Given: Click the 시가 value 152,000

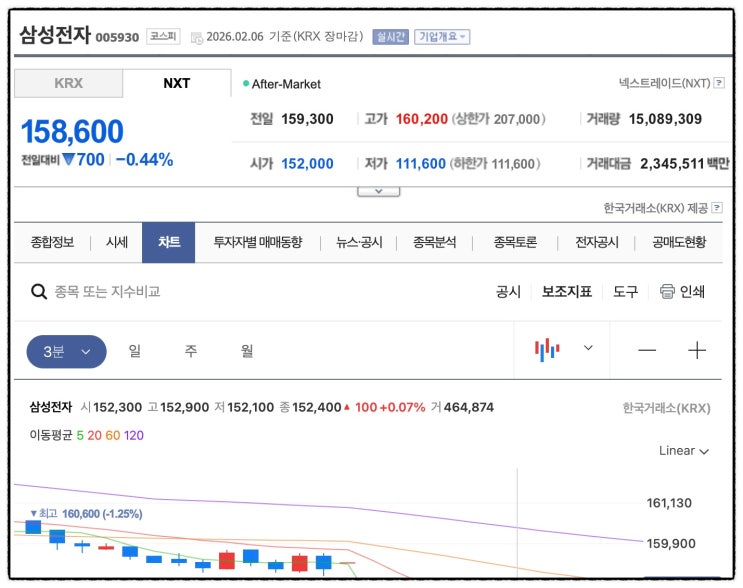Looking at the screenshot, I should pos(308,164).
